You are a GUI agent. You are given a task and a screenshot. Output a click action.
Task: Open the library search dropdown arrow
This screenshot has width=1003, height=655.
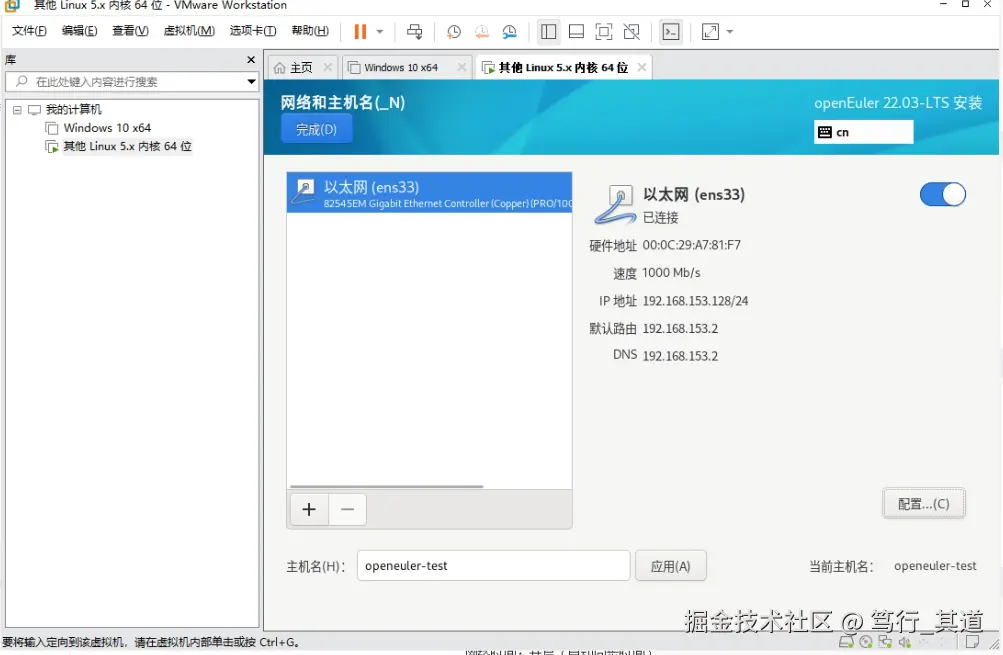tap(251, 82)
